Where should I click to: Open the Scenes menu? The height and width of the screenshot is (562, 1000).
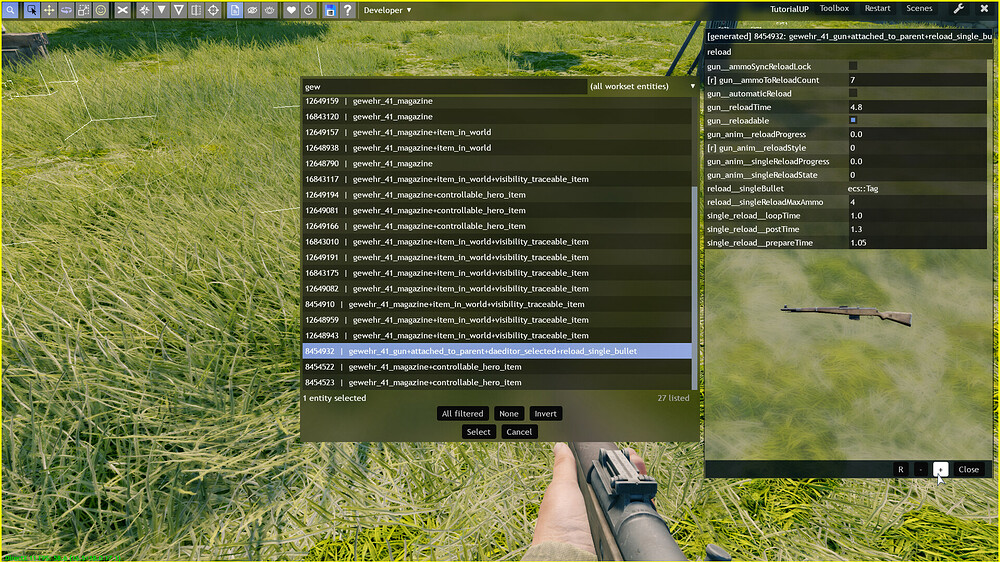pos(919,9)
